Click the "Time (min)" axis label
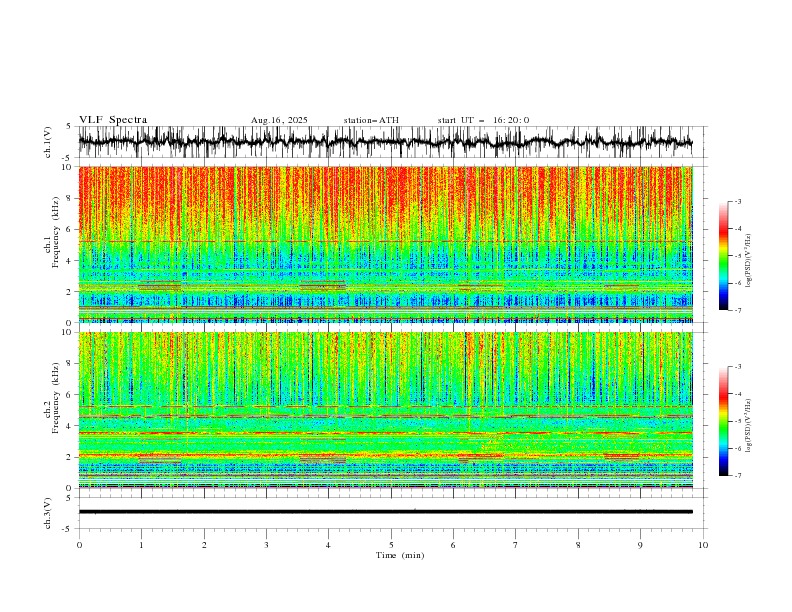The width and height of the screenshot is (792, 612). pyautogui.click(x=400, y=555)
